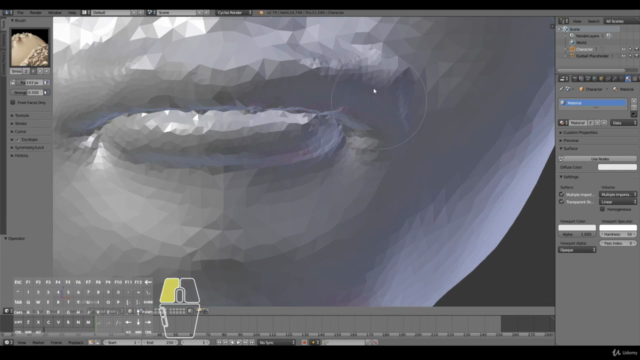Open the Render properties tab icon
Viewport: 640px width, 360px height.
574,79
